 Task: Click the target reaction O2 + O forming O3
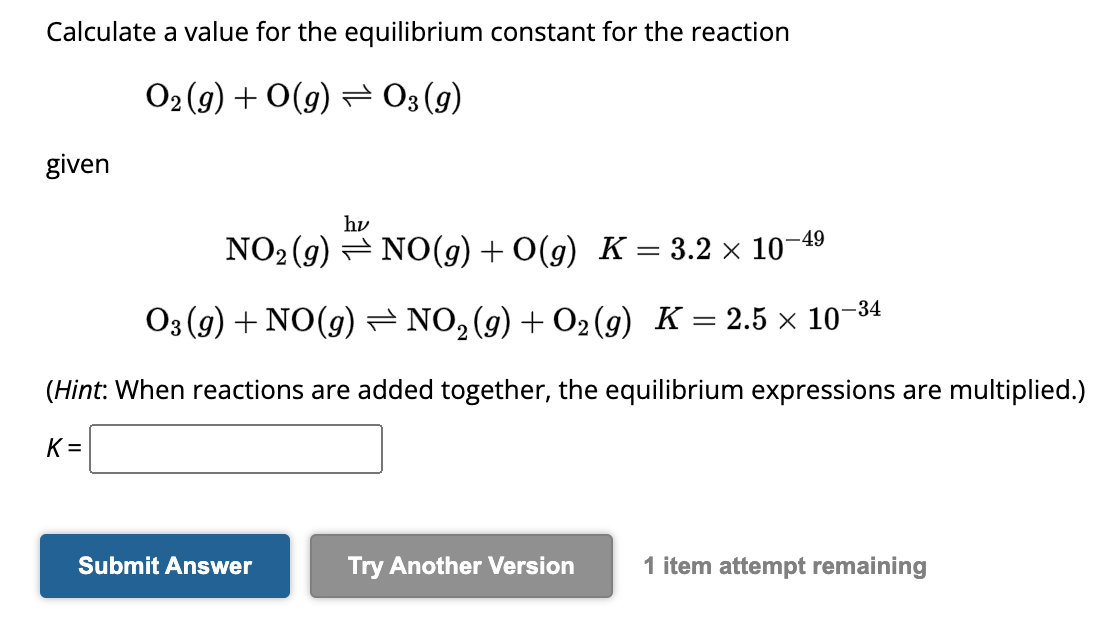click(x=302, y=95)
